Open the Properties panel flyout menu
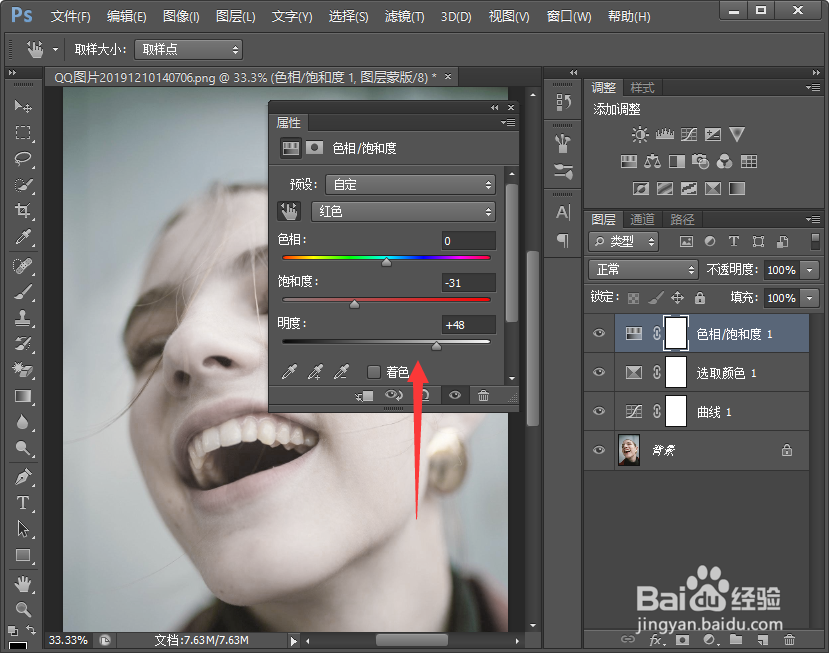 click(x=508, y=123)
